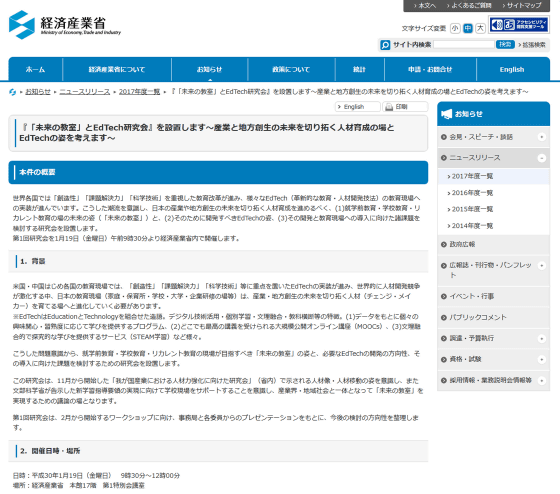The height and width of the screenshot is (494, 560).
Task: Open the サイトマップ link
Action: (522, 5)
